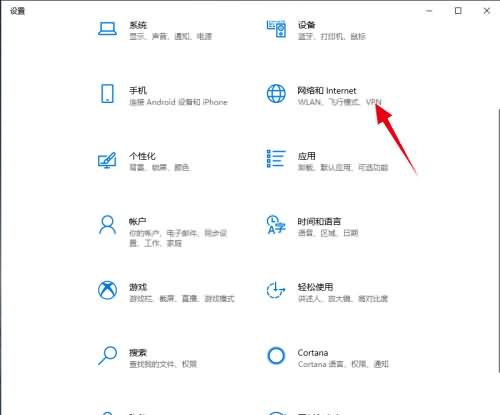Minimize the 设置 window
Image resolution: width=500 pixels, height=415 pixels.
[x=429, y=11]
